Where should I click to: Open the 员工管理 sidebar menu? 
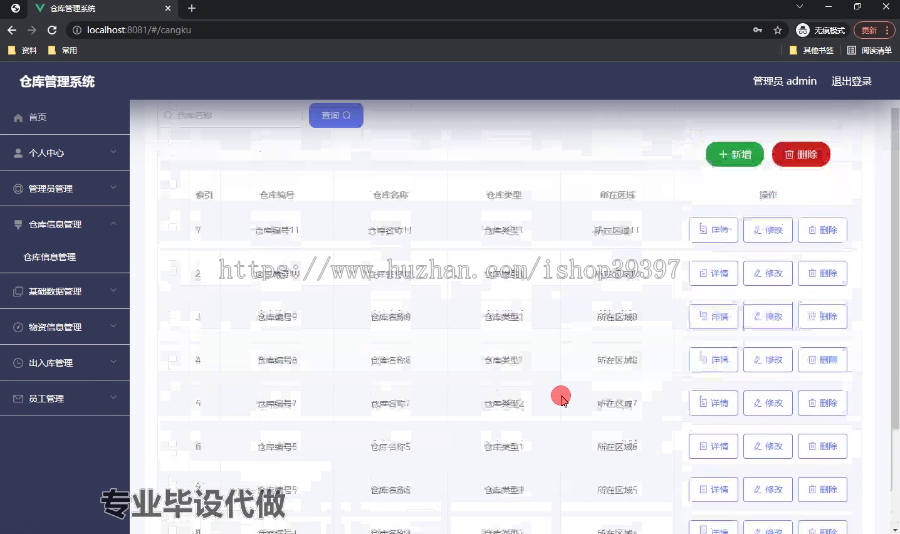click(x=65, y=398)
